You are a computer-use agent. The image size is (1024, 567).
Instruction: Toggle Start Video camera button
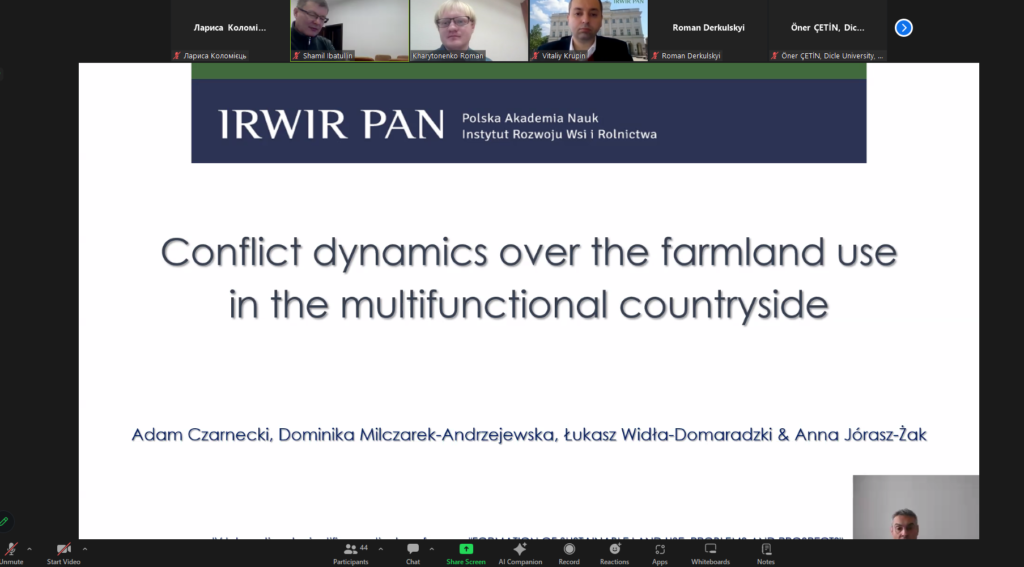click(x=63, y=549)
